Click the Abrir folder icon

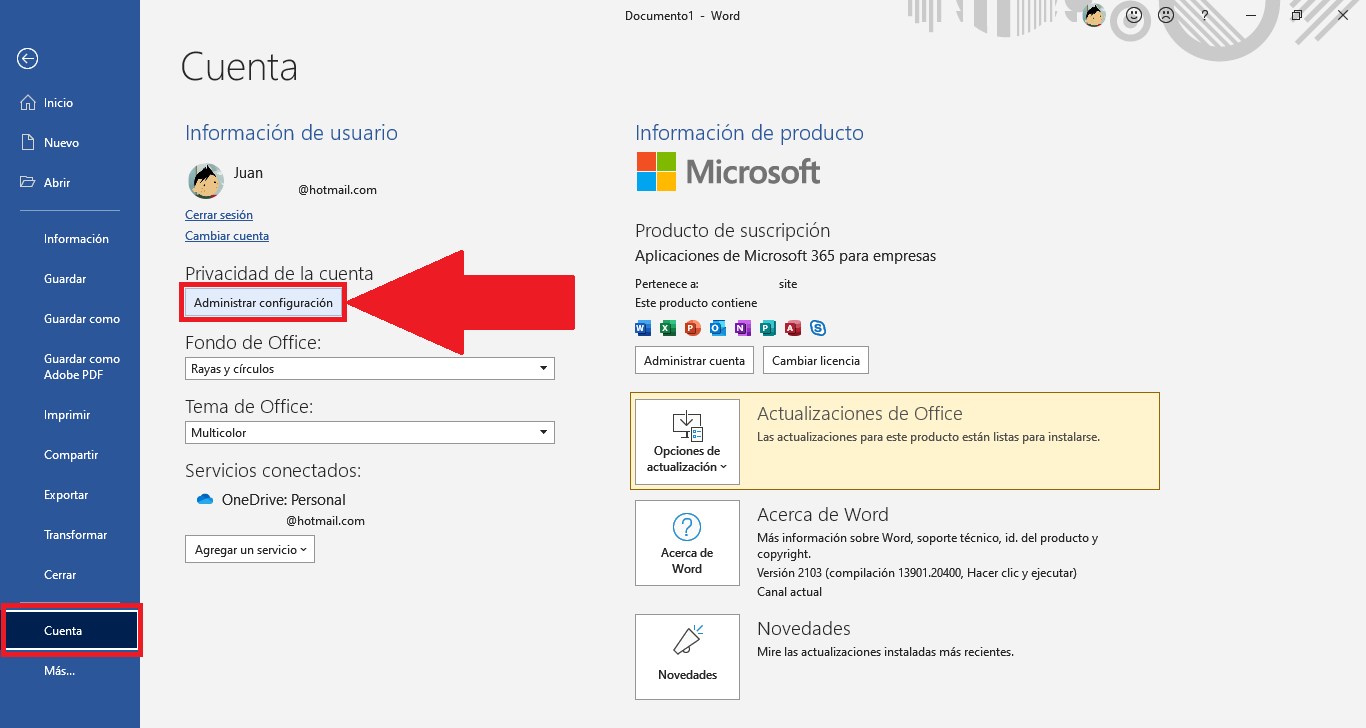coord(28,183)
